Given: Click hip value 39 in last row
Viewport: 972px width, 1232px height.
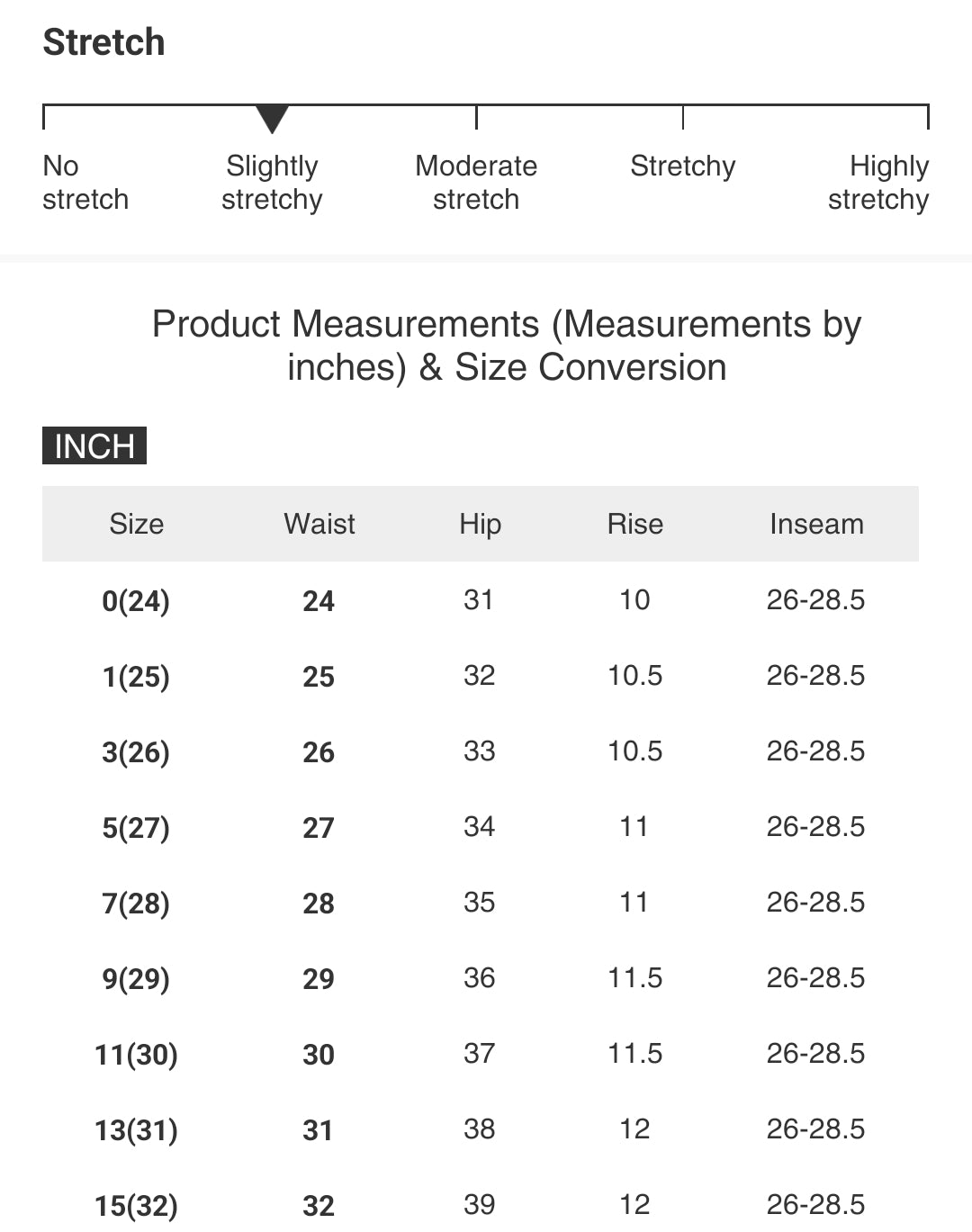Looking at the screenshot, I should pyautogui.click(x=479, y=1204).
